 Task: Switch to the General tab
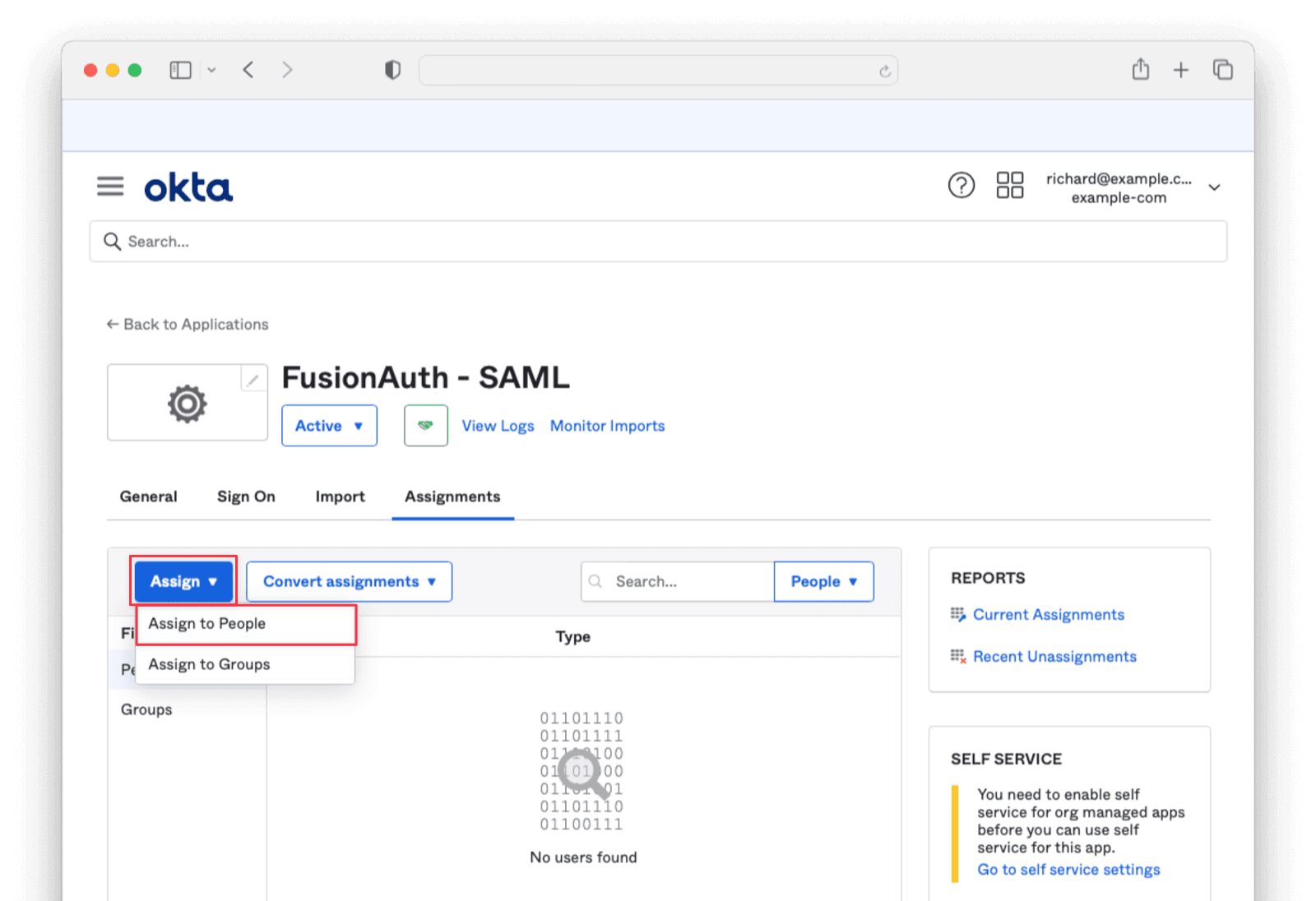148,497
